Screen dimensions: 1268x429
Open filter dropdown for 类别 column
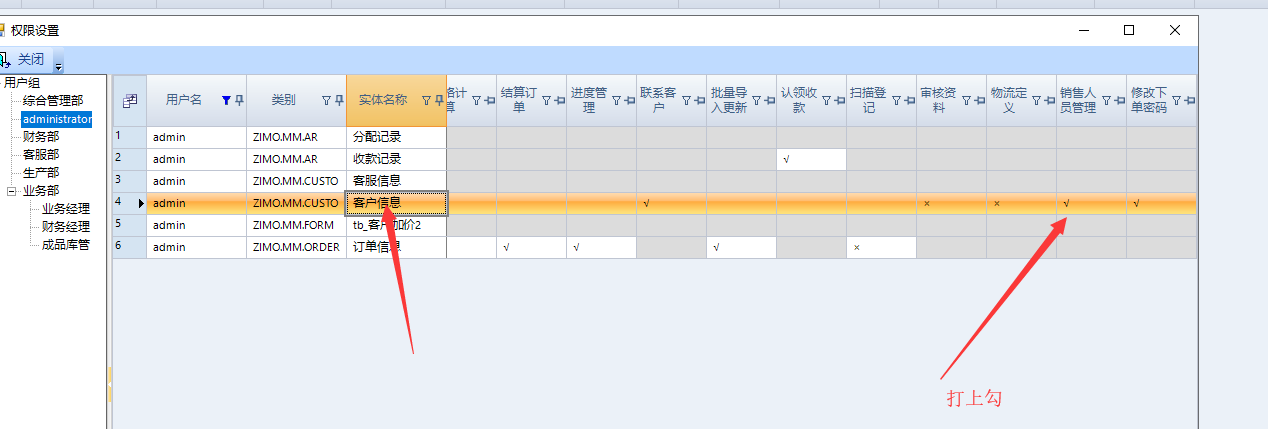[x=326, y=100]
